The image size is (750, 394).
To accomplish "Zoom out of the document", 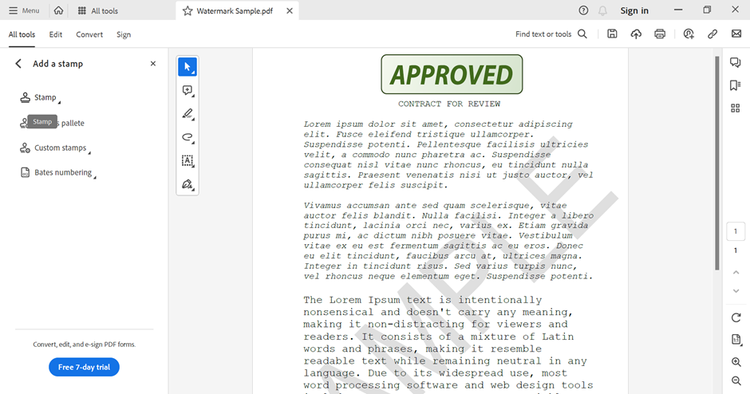I will (x=736, y=381).
